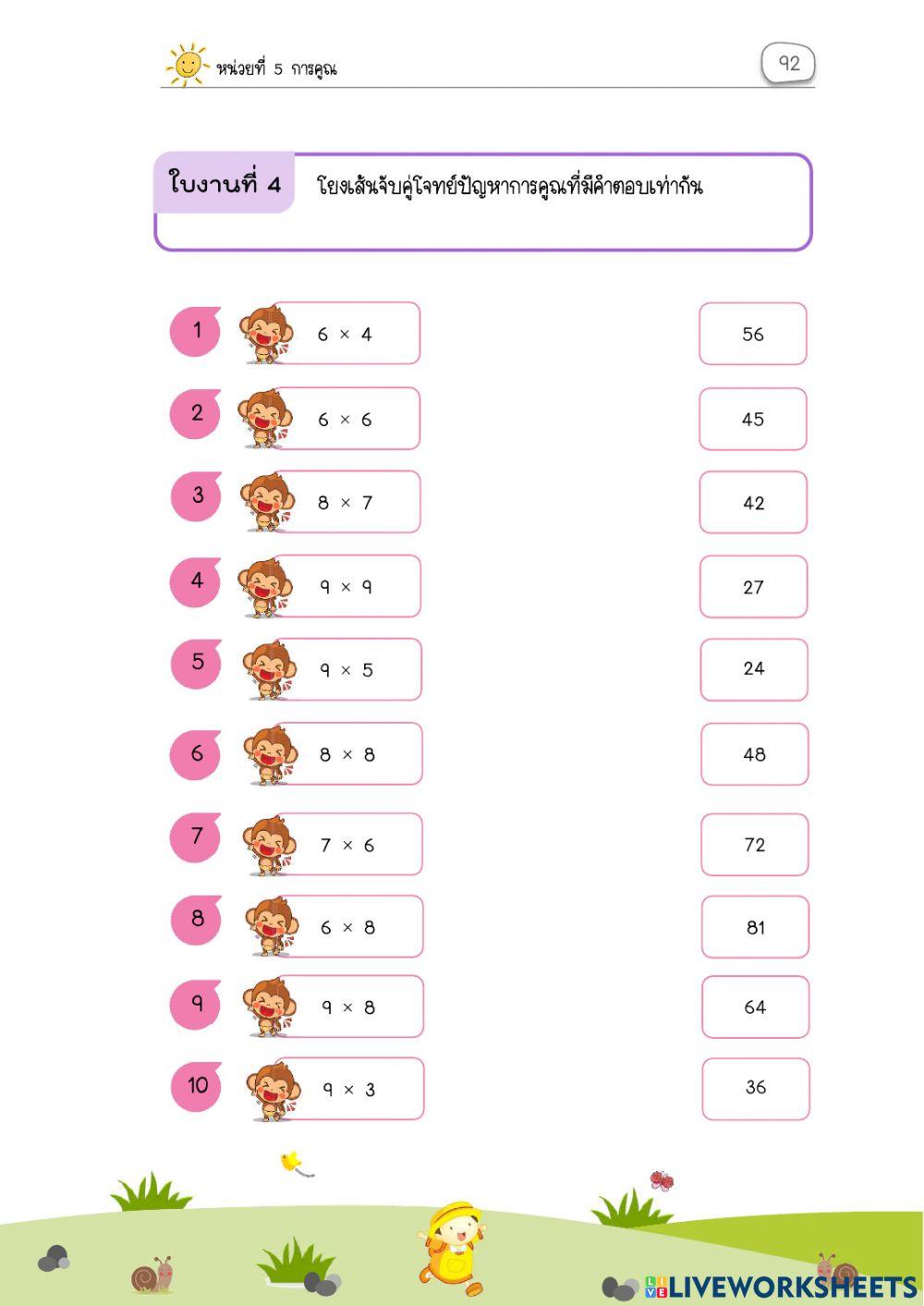Select the 9 × 9 problem box
924x1306 pixels.
click(x=349, y=587)
